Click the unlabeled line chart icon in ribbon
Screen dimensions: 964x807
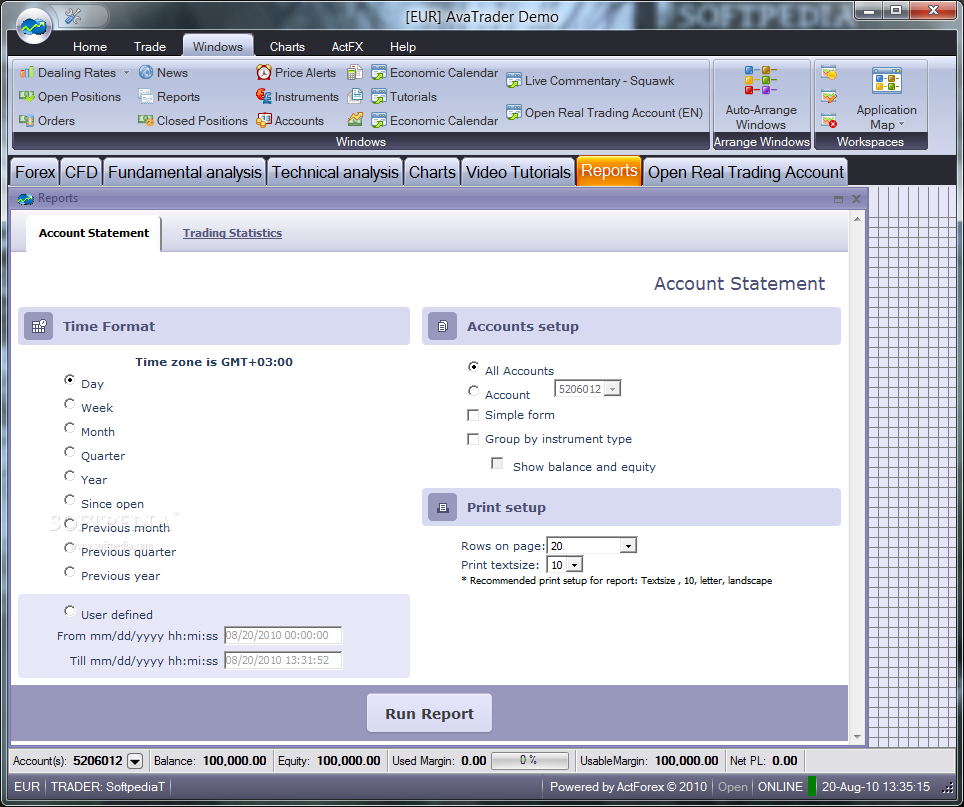pos(355,119)
